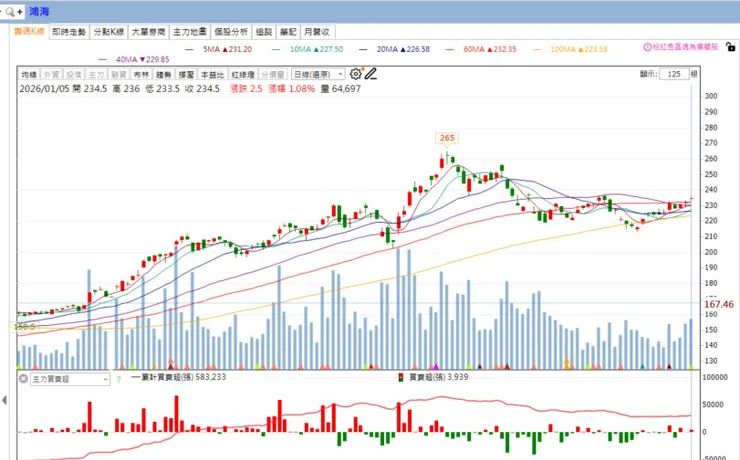
Task: Toggle the padlock lock icon at top right
Action: pos(730,47)
